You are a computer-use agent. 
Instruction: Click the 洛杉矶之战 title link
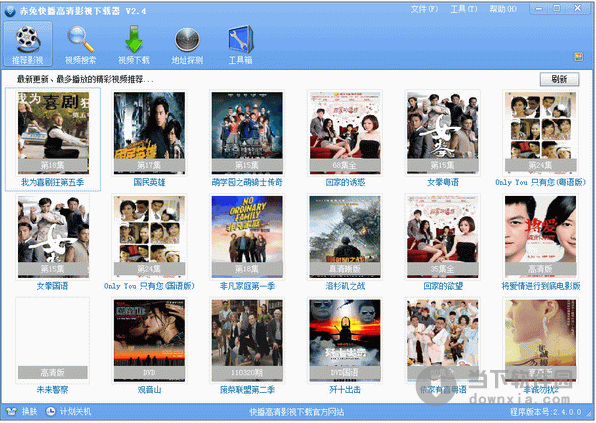tap(345, 286)
